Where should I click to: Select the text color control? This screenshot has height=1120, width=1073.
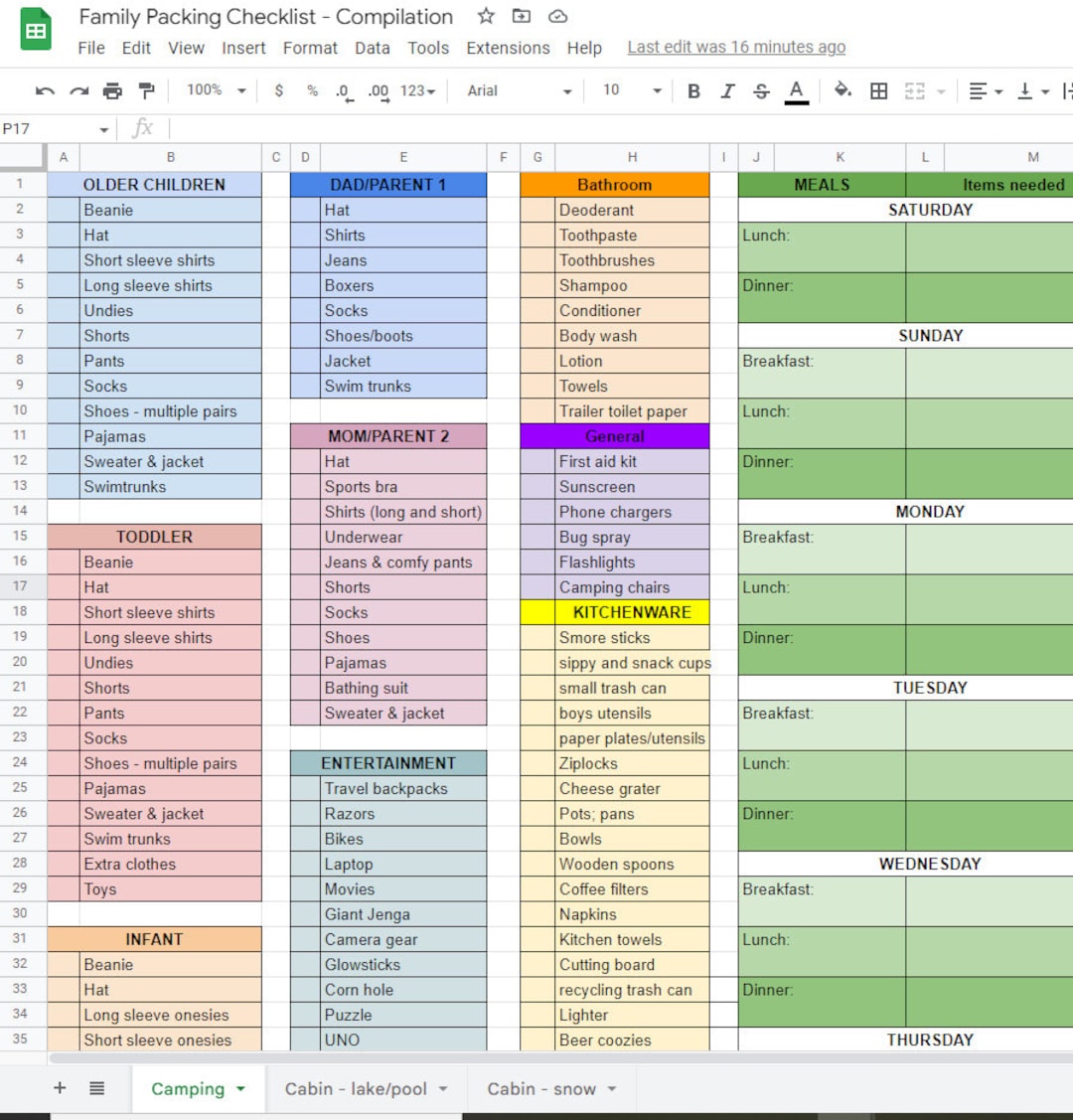pyautogui.click(x=796, y=90)
